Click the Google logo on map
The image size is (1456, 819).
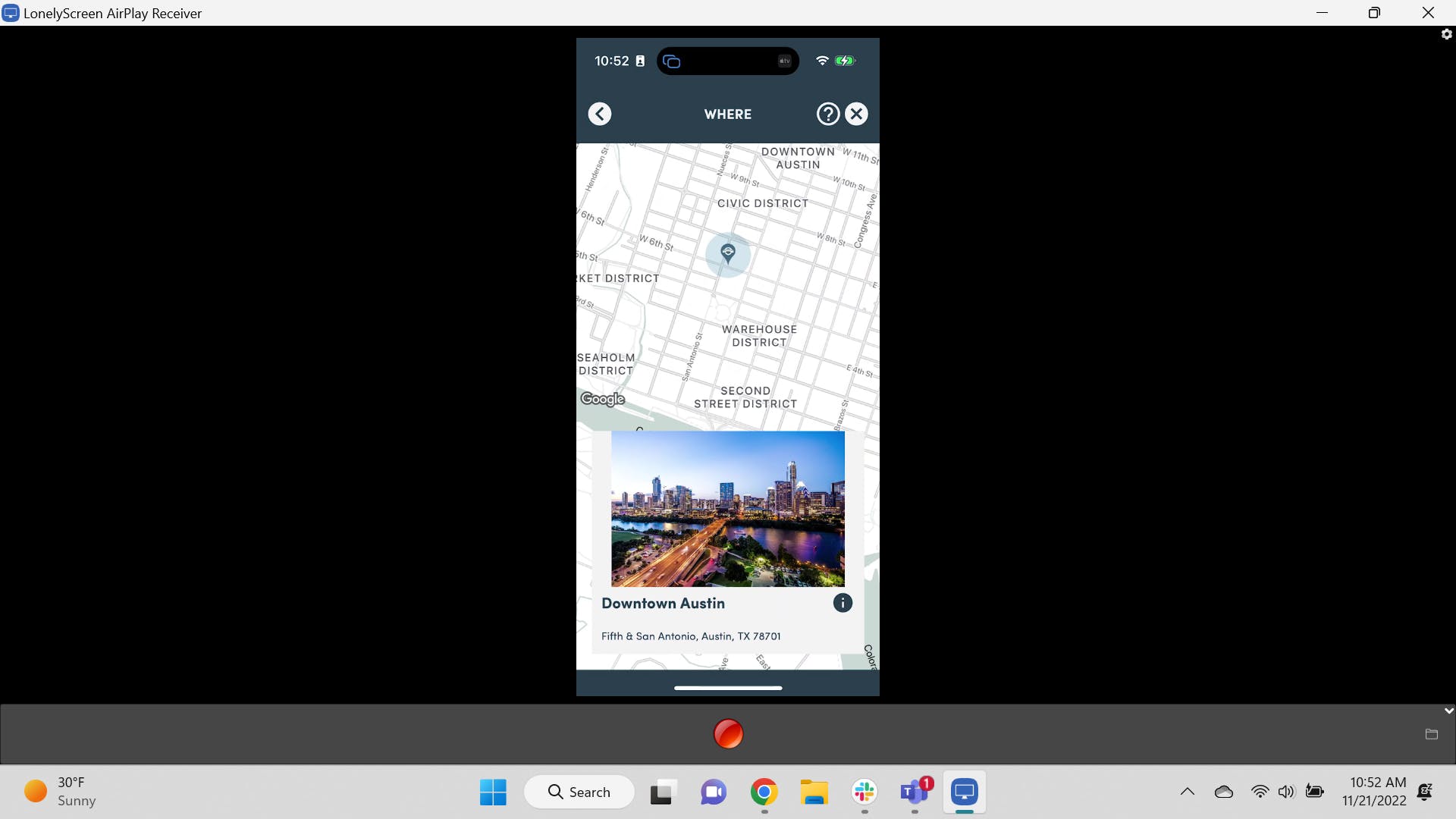[x=602, y=399]
